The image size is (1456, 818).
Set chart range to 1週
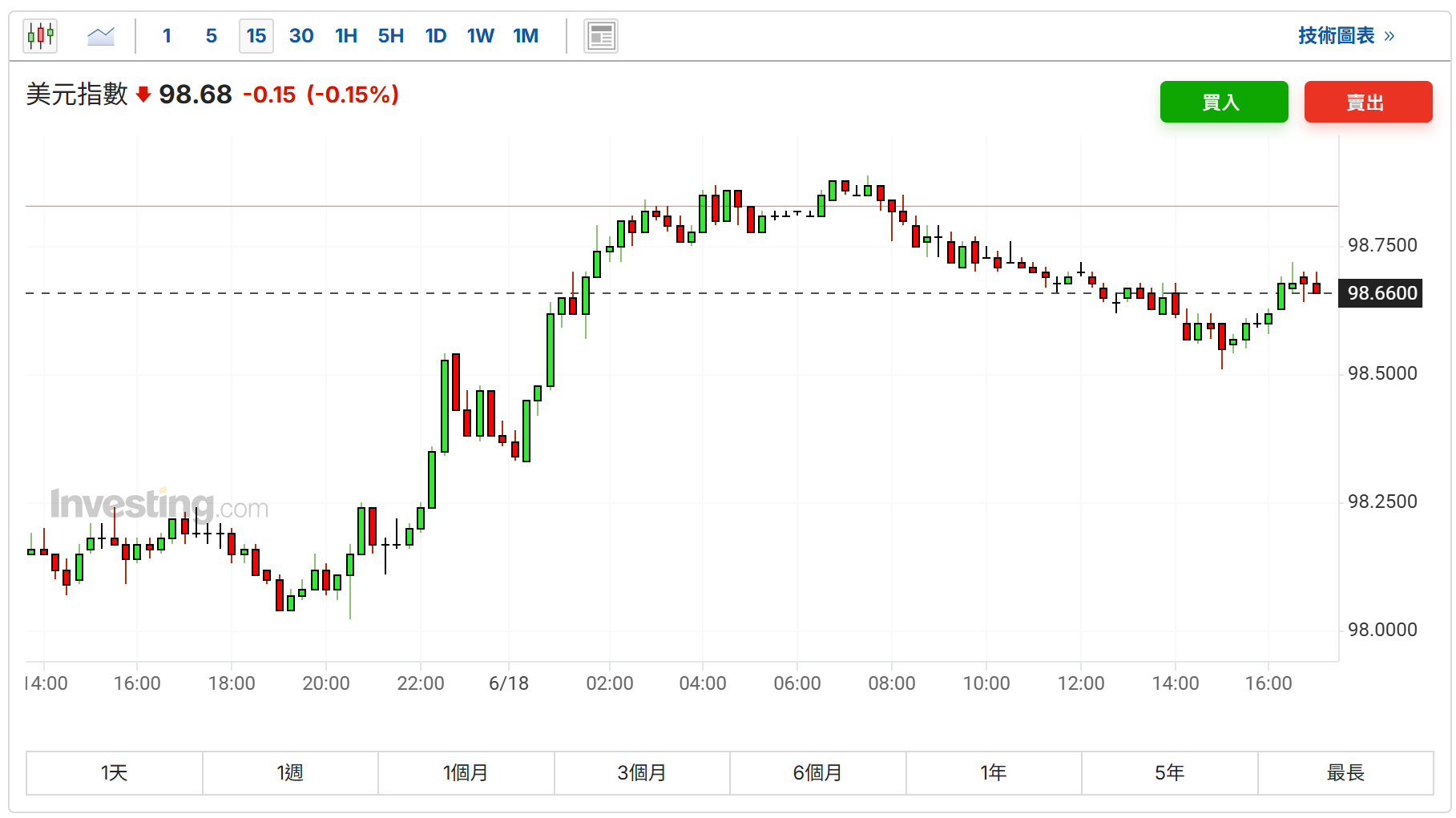click(x=290, y=773)
